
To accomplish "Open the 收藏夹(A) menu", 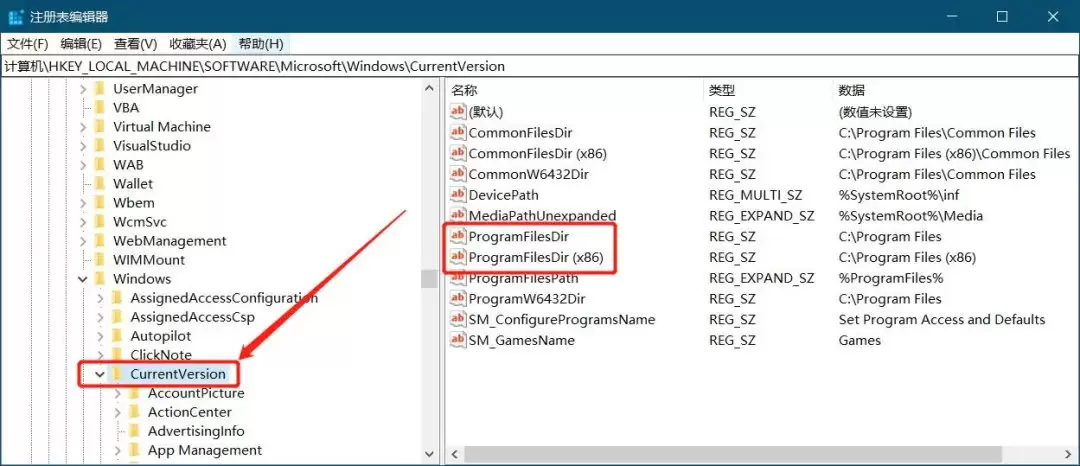I will 198,44.
